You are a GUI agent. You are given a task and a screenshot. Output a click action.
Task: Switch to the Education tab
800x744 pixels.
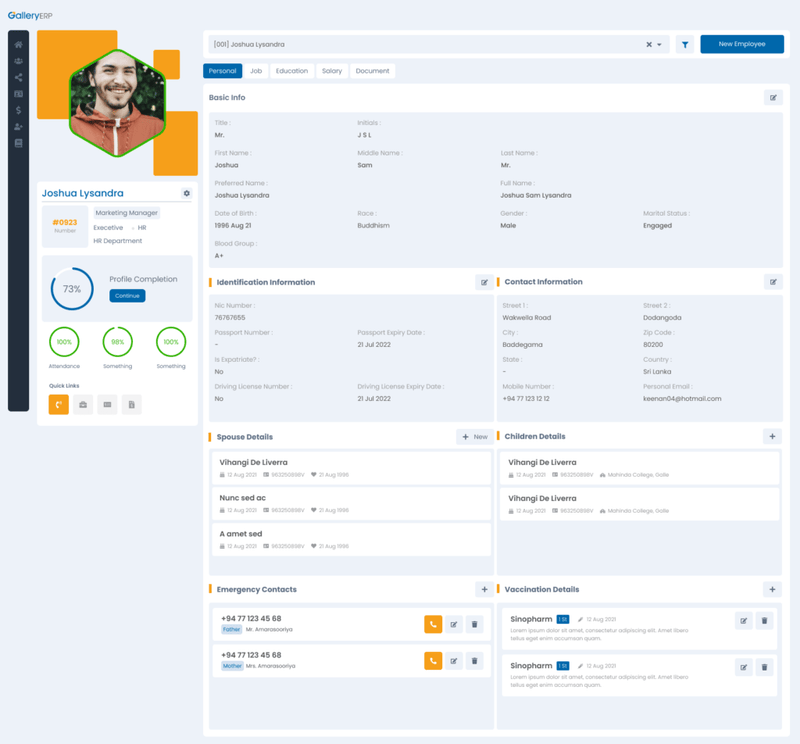pos(292,71)
